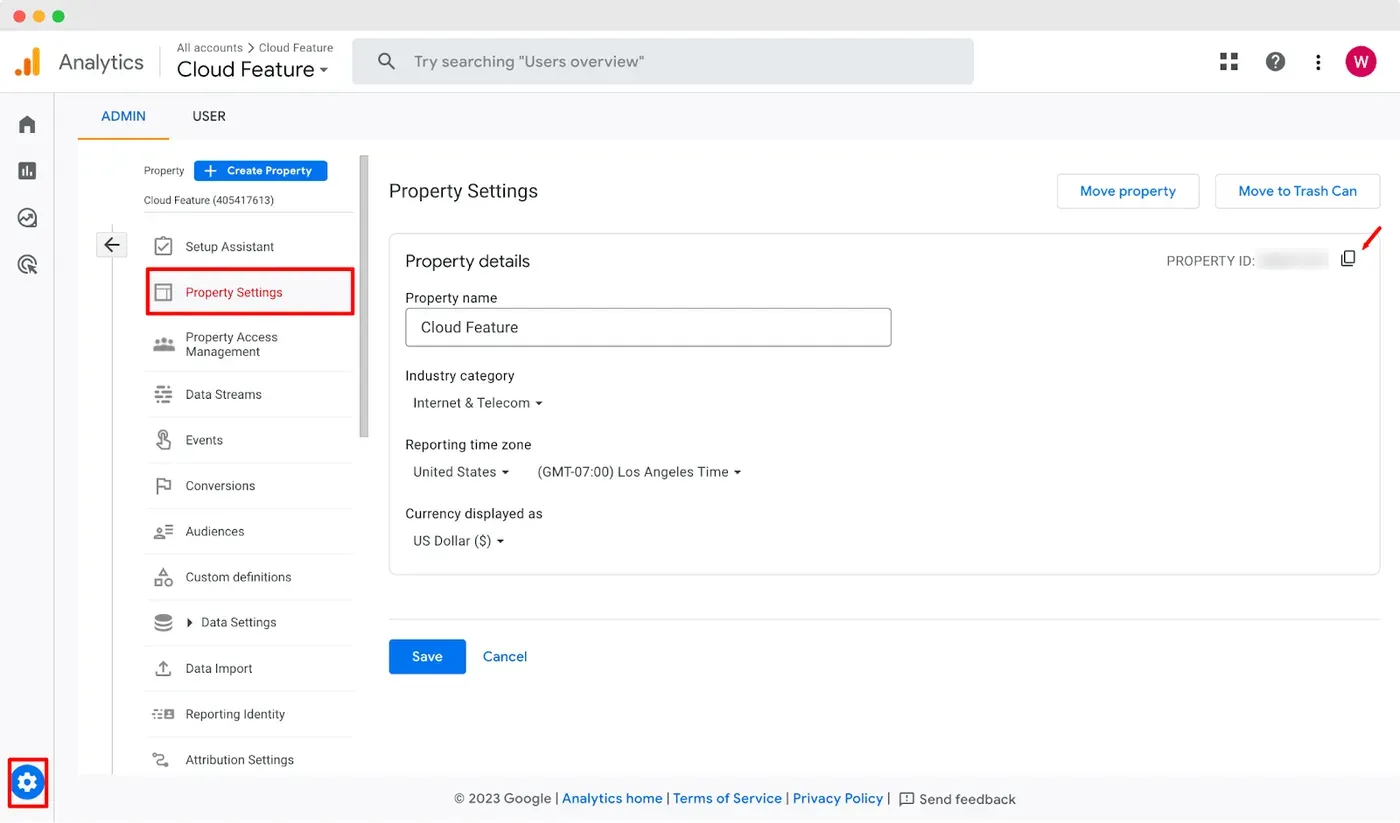
Task: Click the Property name input field
Action: [648, 327]
